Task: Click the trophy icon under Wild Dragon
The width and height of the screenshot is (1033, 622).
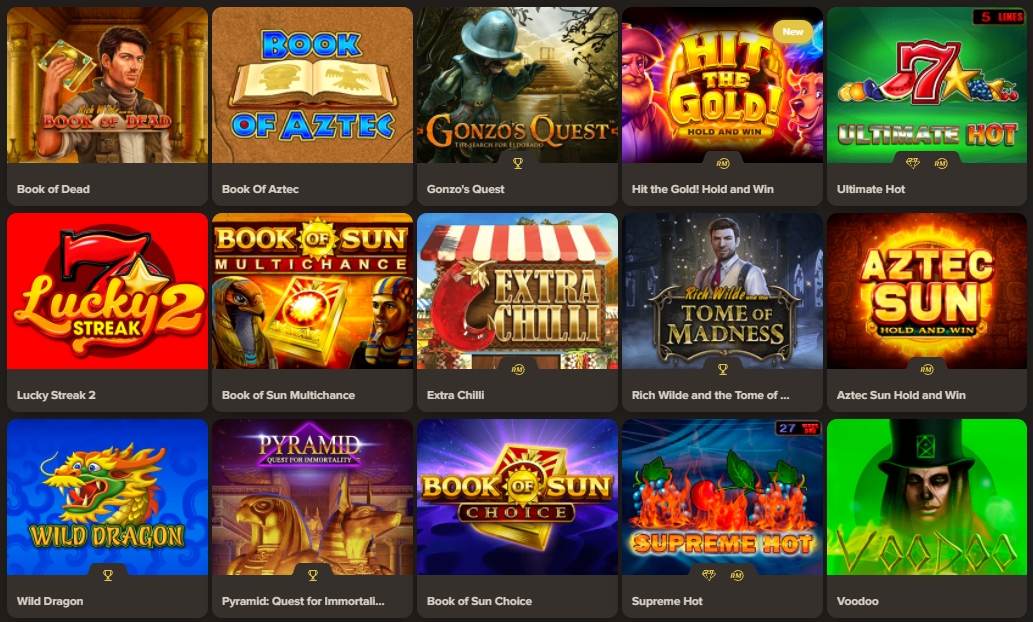Action: [x=108, y=575]
